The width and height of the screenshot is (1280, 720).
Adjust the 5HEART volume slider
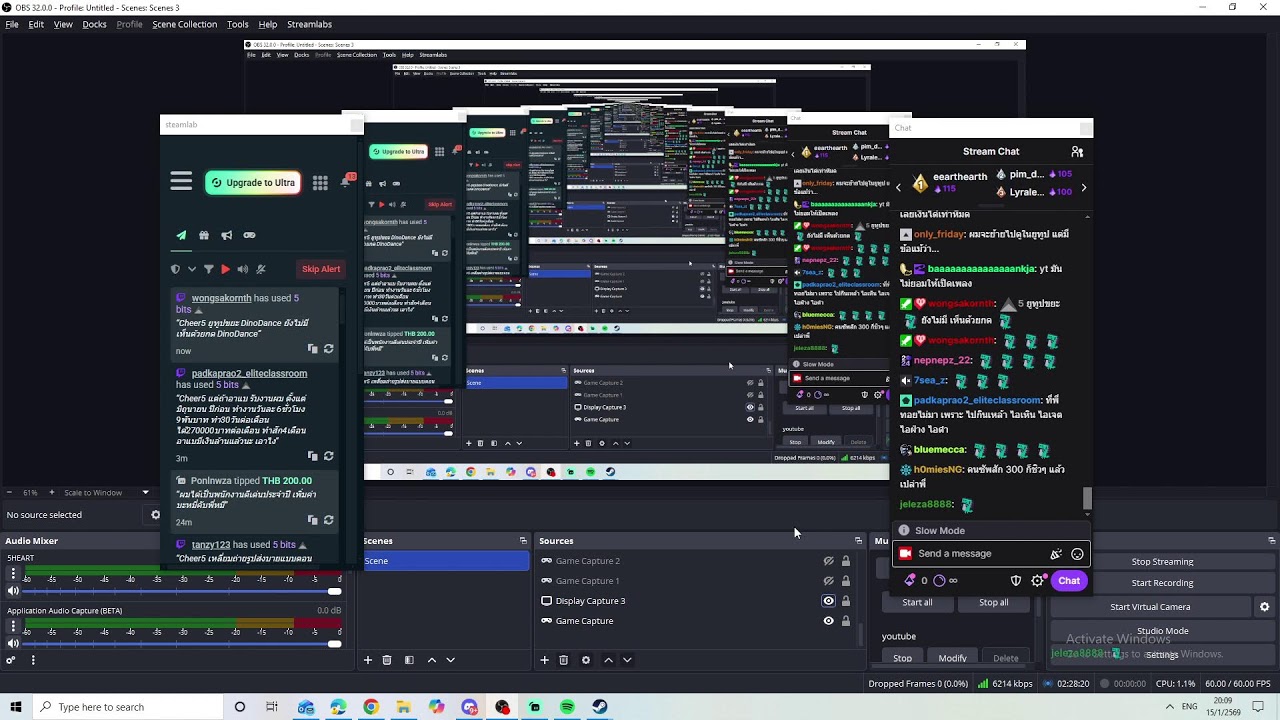pyautogui.click(x=182, y=591)
